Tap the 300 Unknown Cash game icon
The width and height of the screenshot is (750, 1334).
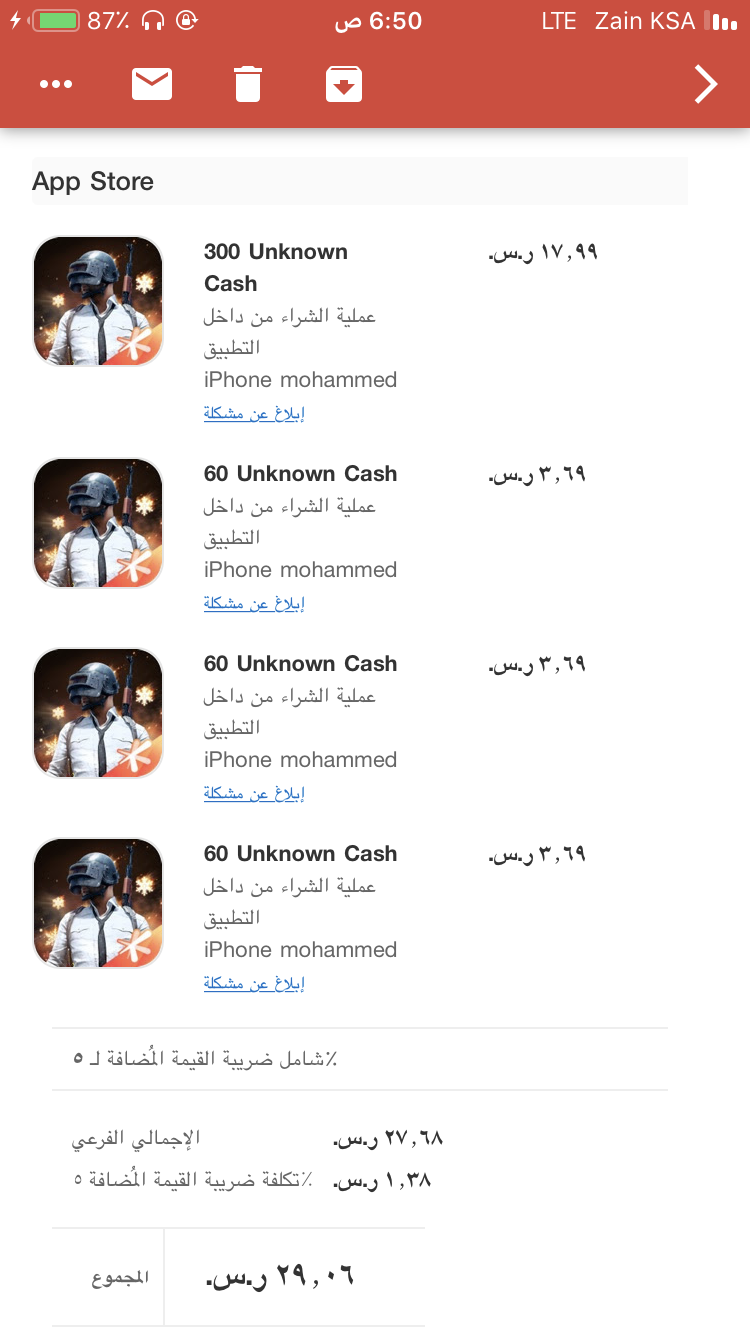click(x=98, y=301)
